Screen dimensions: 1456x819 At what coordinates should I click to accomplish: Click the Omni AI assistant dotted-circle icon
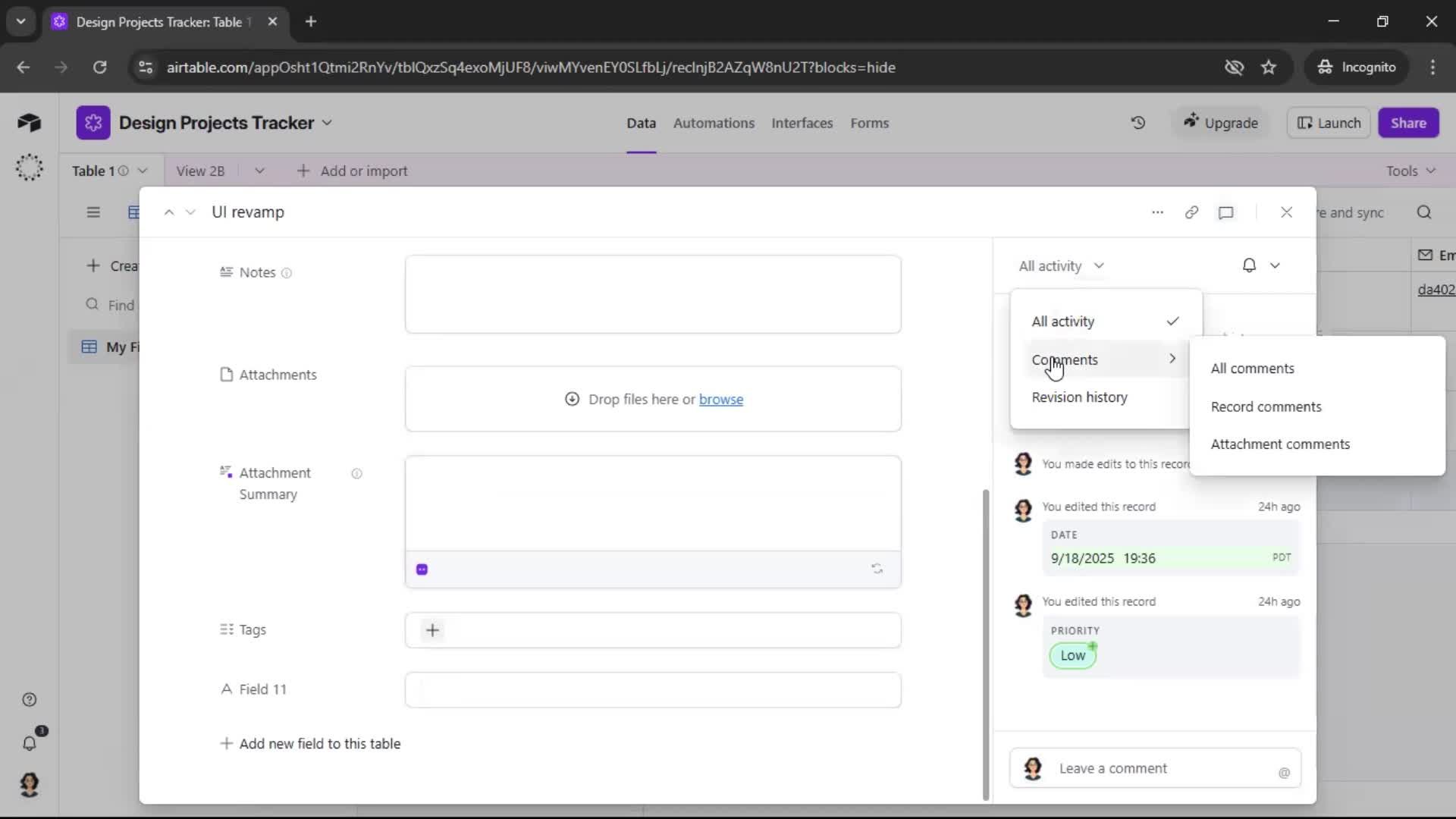(x=29, y=167)
